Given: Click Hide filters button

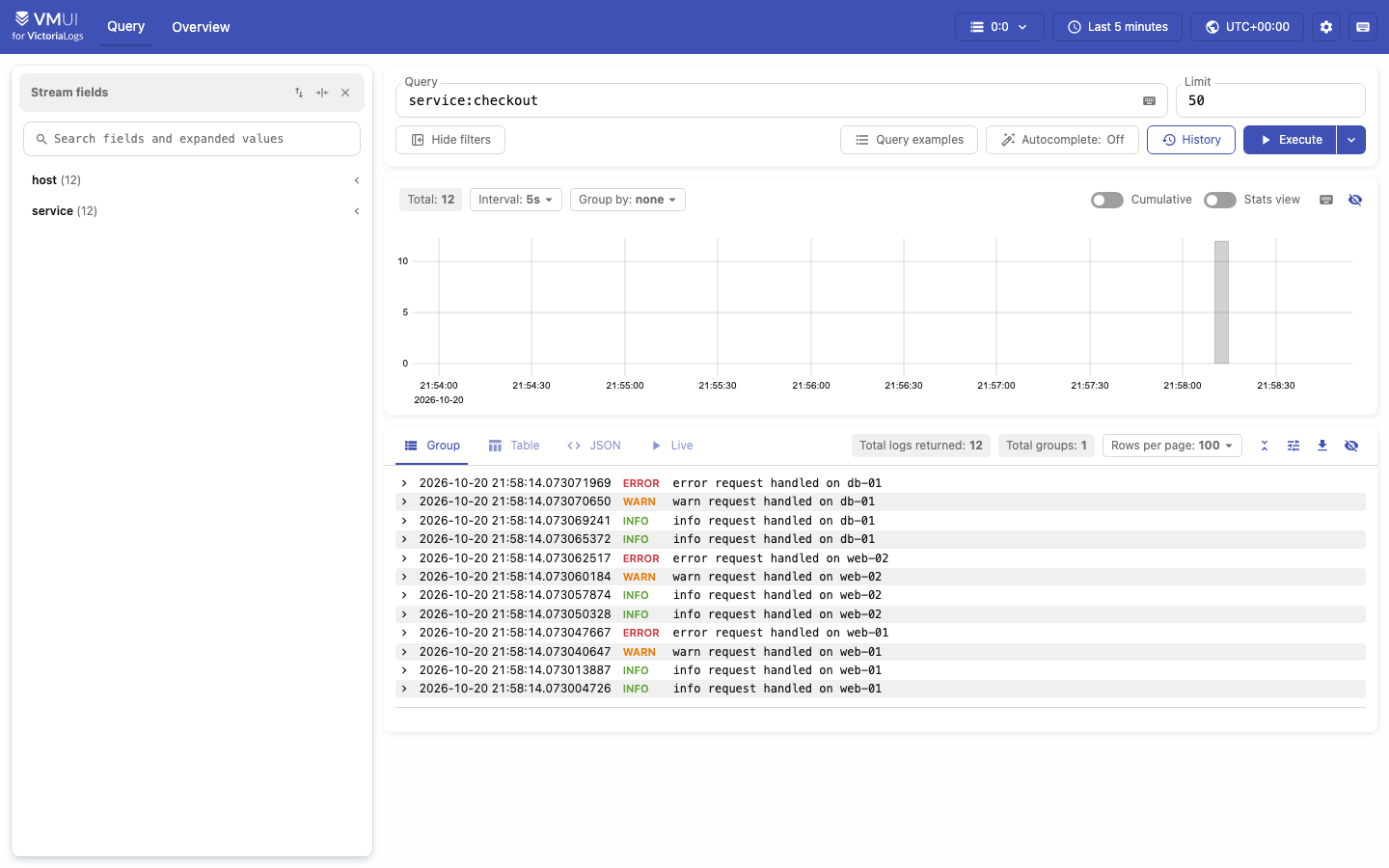Looking at the screenshot, I should pos(450,140).
